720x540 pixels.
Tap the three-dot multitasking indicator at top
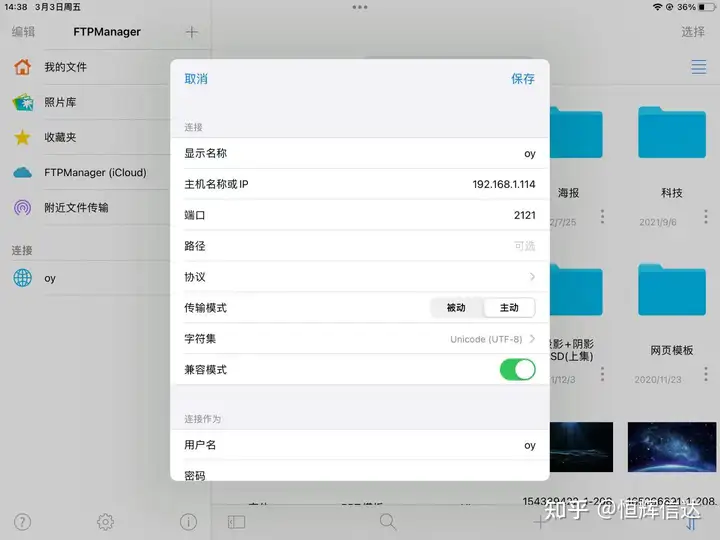click(360, 7)
